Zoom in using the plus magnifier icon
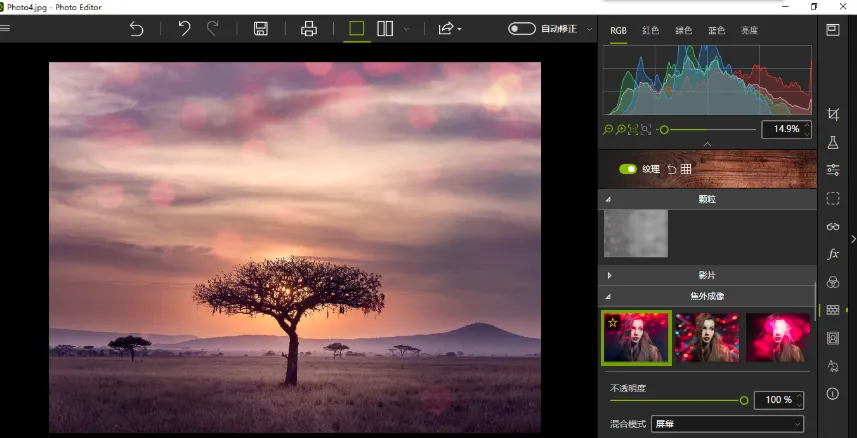The height and width of the screenshot is (438, 857). pyautogui.click(x=620, y=130)
